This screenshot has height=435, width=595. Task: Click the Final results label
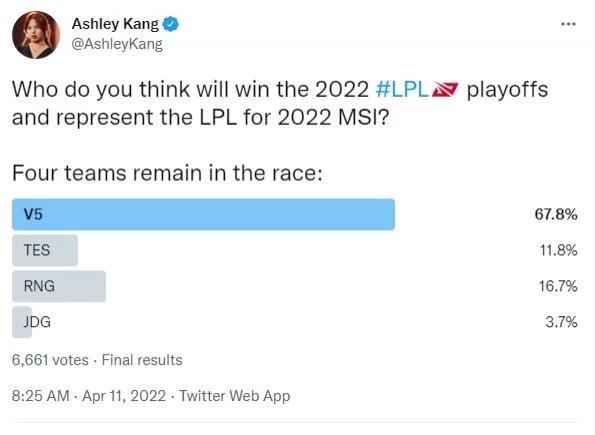point(142,360)
